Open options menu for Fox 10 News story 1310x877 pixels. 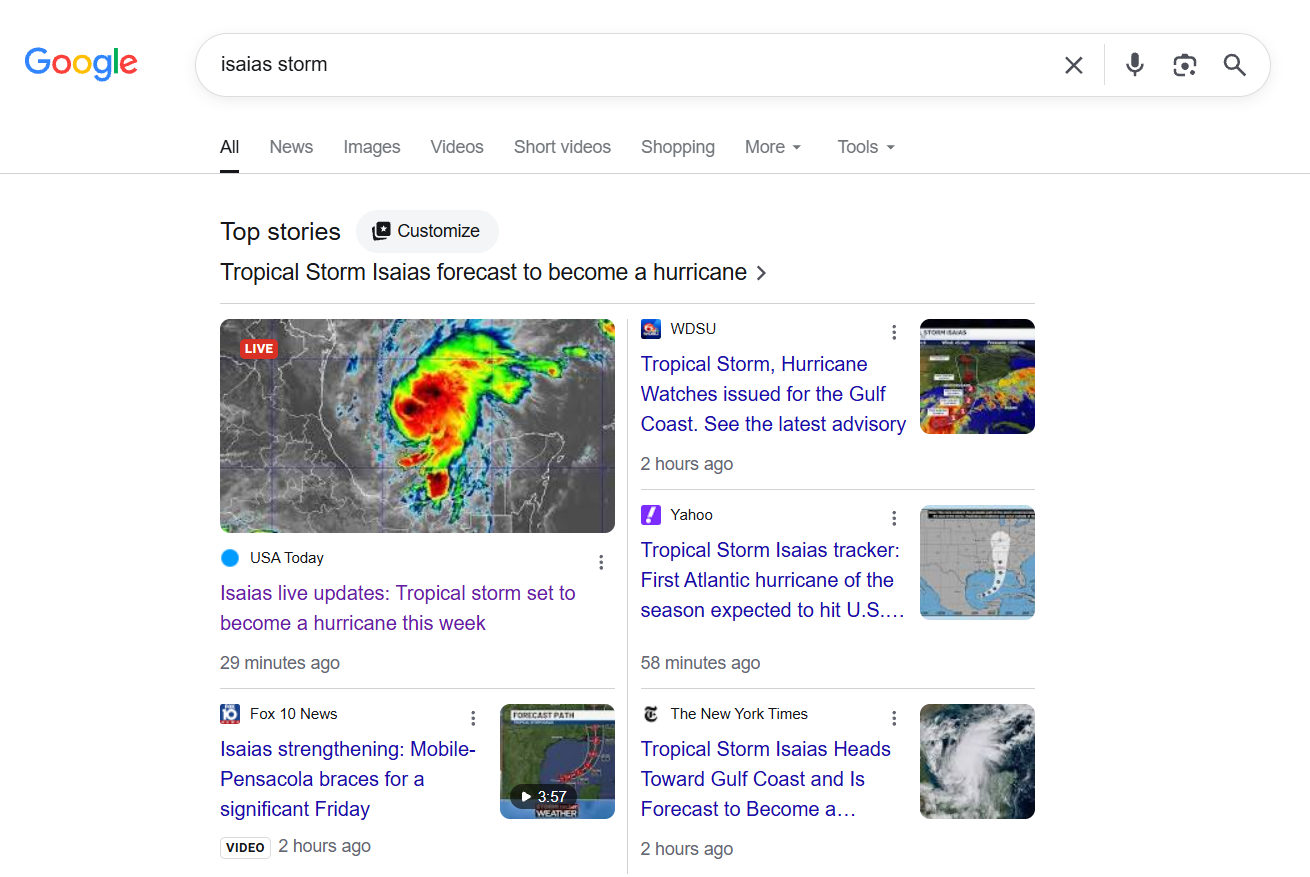pyautogui.click(x=473, y=718)
